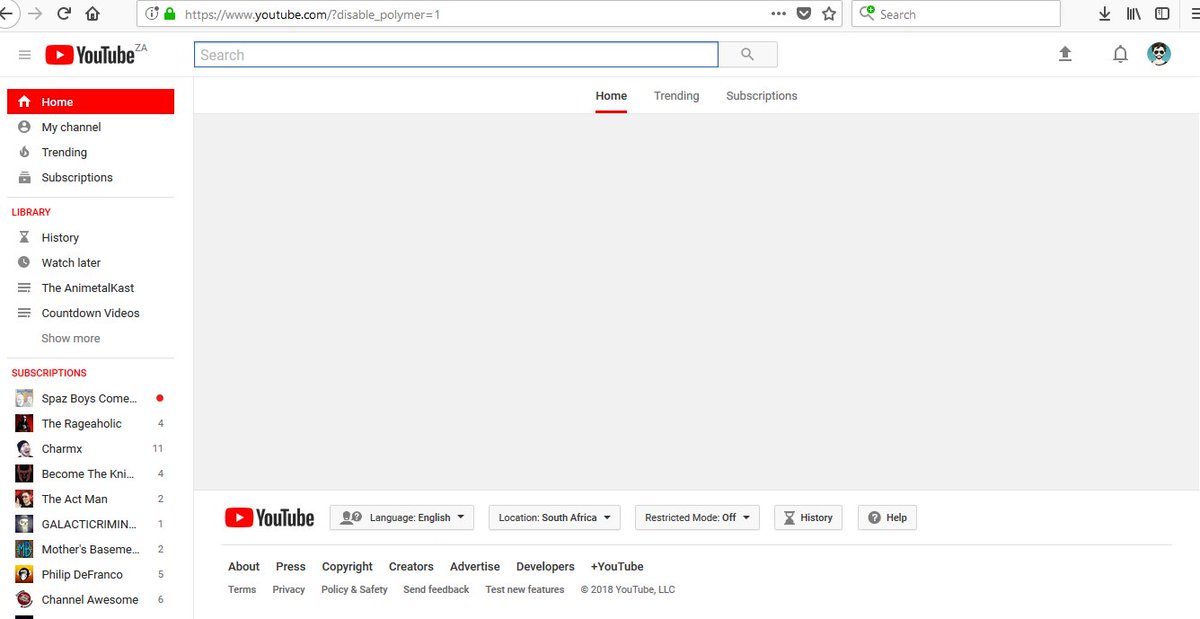This screenshot has width=1200, height=619.
Task: Click the LIBRARY section header
Action: pos(31,212)
